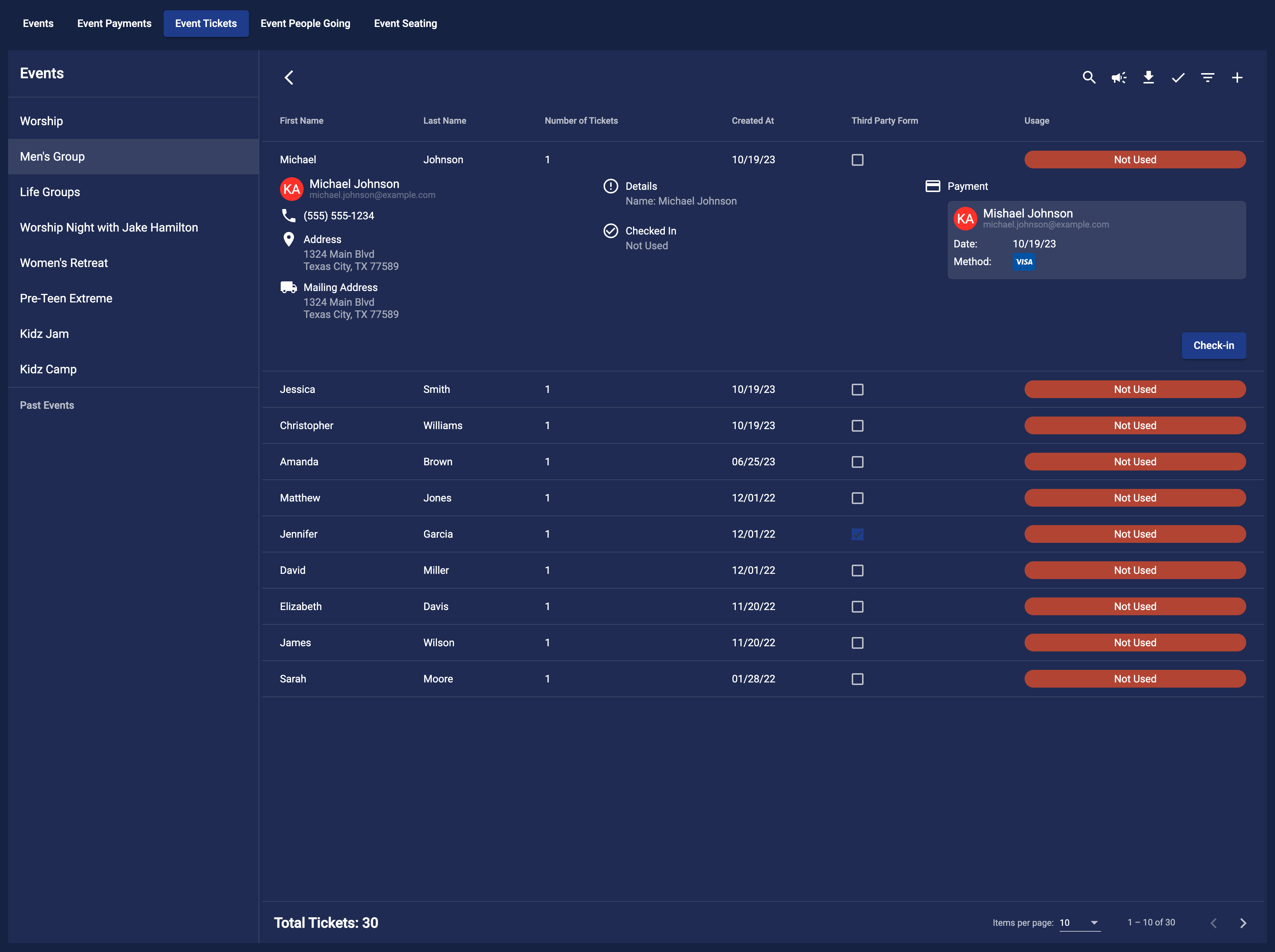This screenshot has height=952, width=1275.
Task: Click KA avatar next to Michael Johnson
Action: pos(292,189)
